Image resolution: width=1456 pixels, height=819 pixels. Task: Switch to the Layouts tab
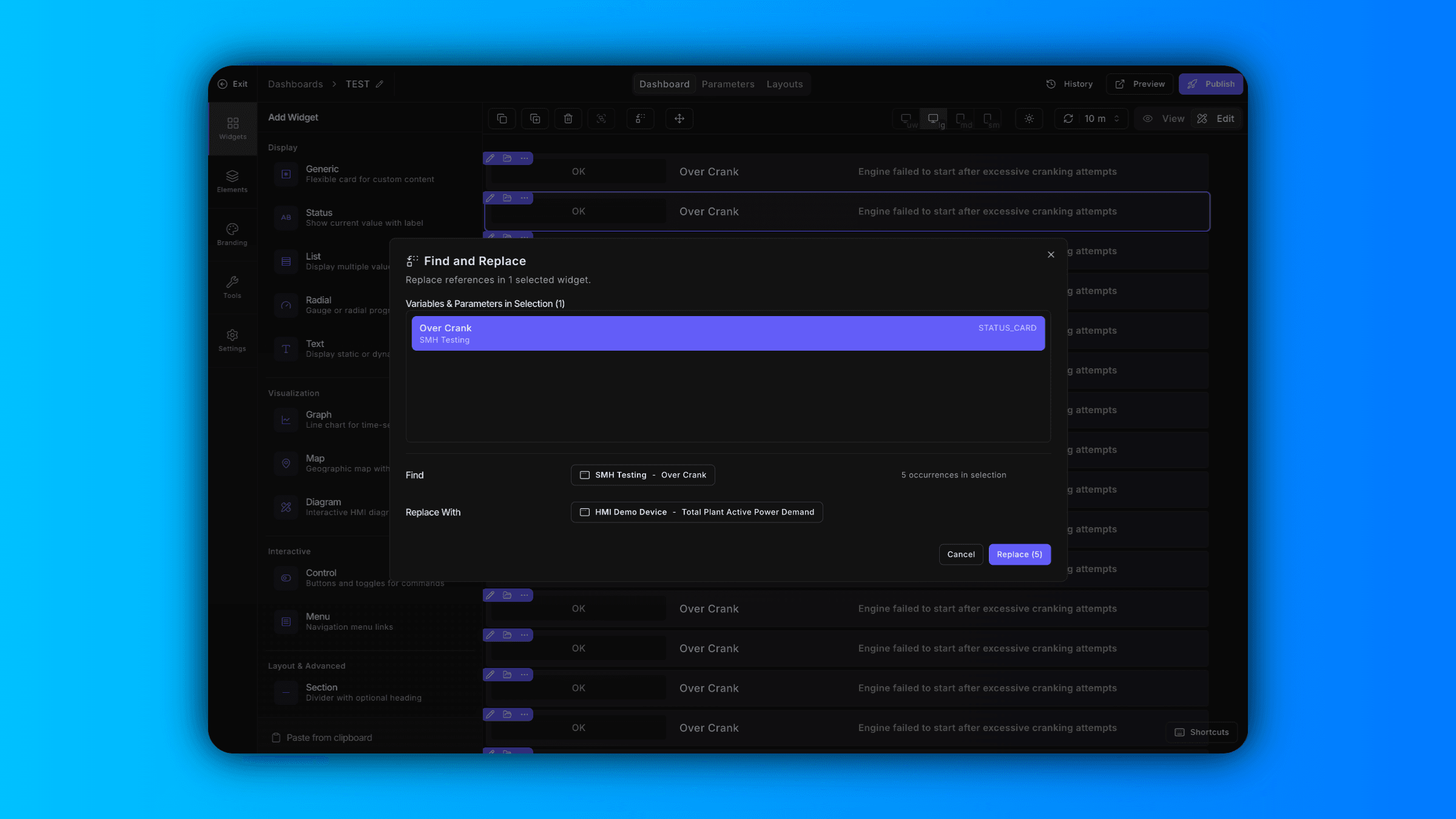coord(784,84)
